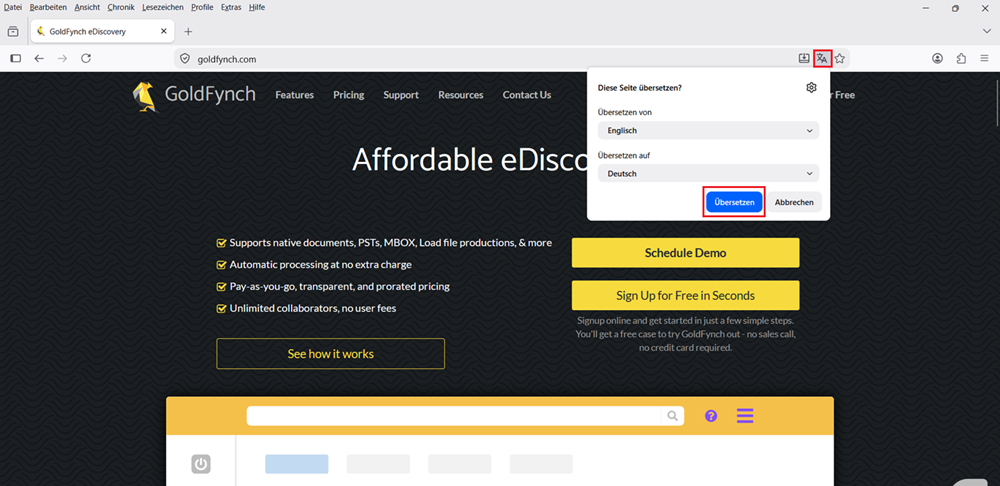Open the Bearbeiten menu
1000x486 pixels.
[48, 8]
